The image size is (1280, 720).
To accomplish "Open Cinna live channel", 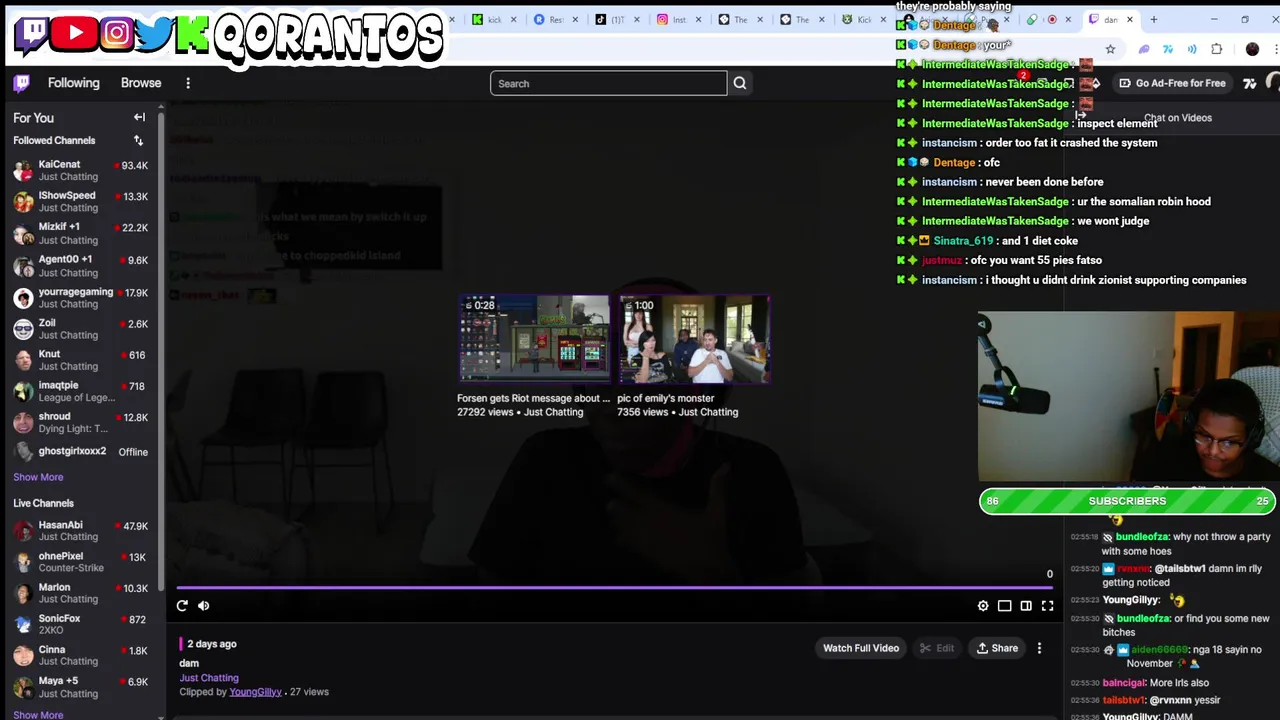I will (80, 655).
